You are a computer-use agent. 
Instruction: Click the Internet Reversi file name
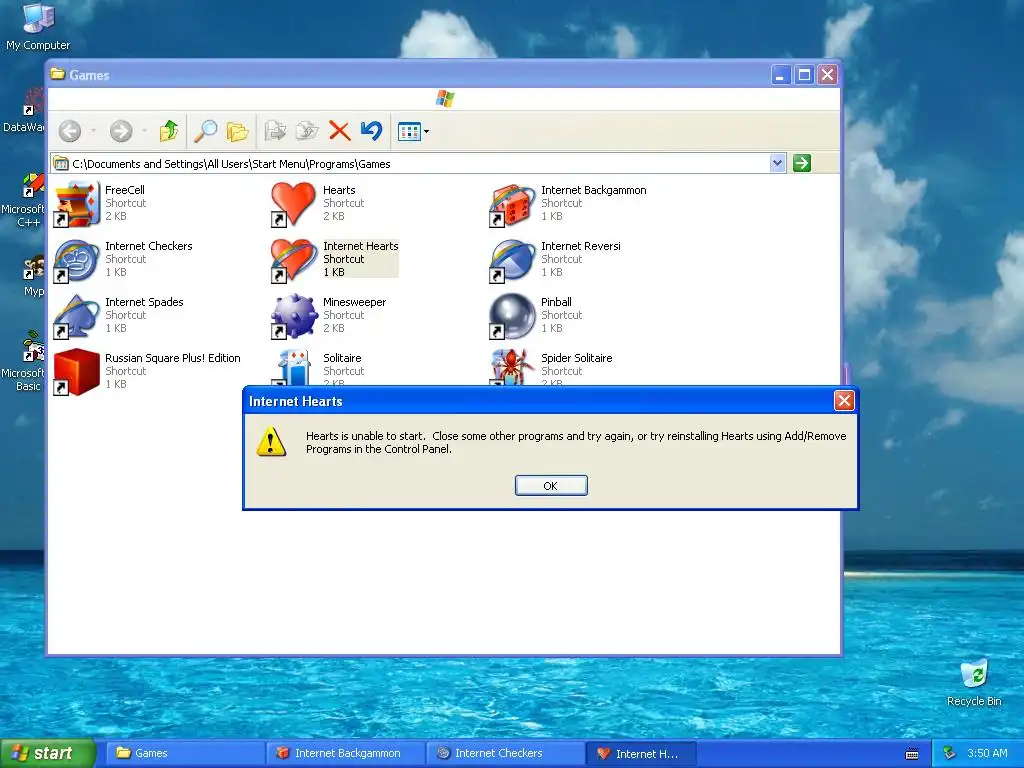tap(581, 246)
